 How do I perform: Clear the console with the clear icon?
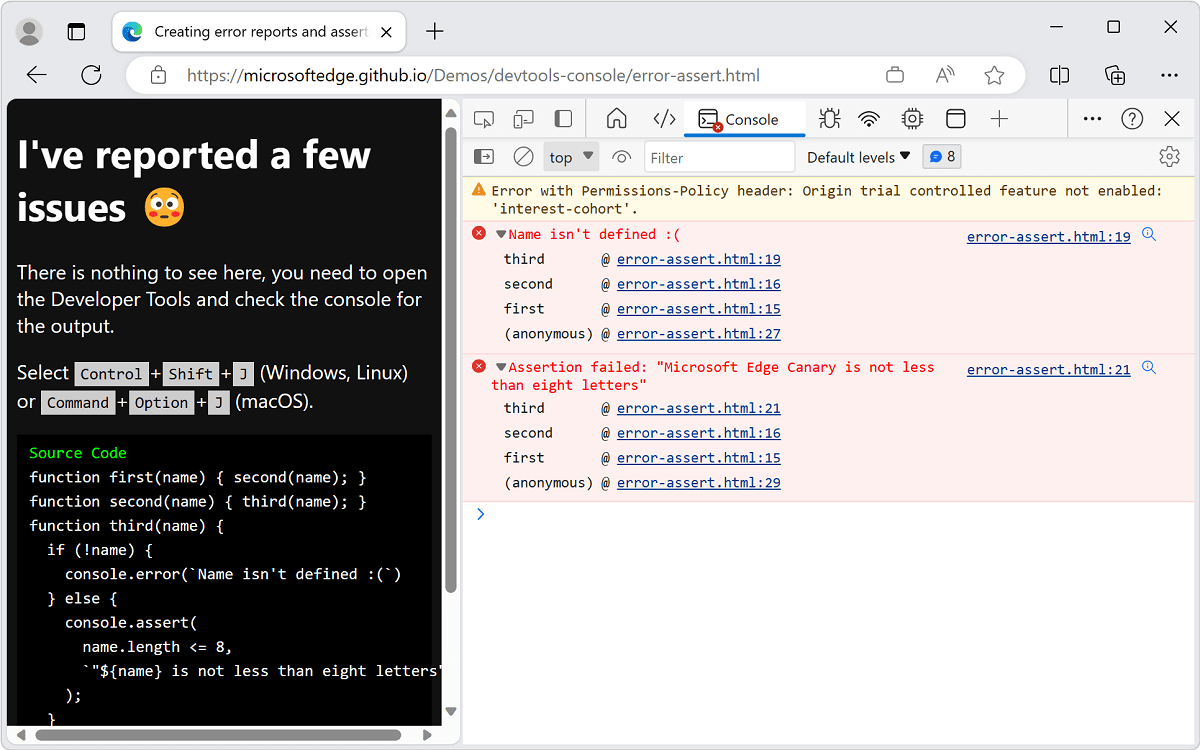click(x=522, y=156)
